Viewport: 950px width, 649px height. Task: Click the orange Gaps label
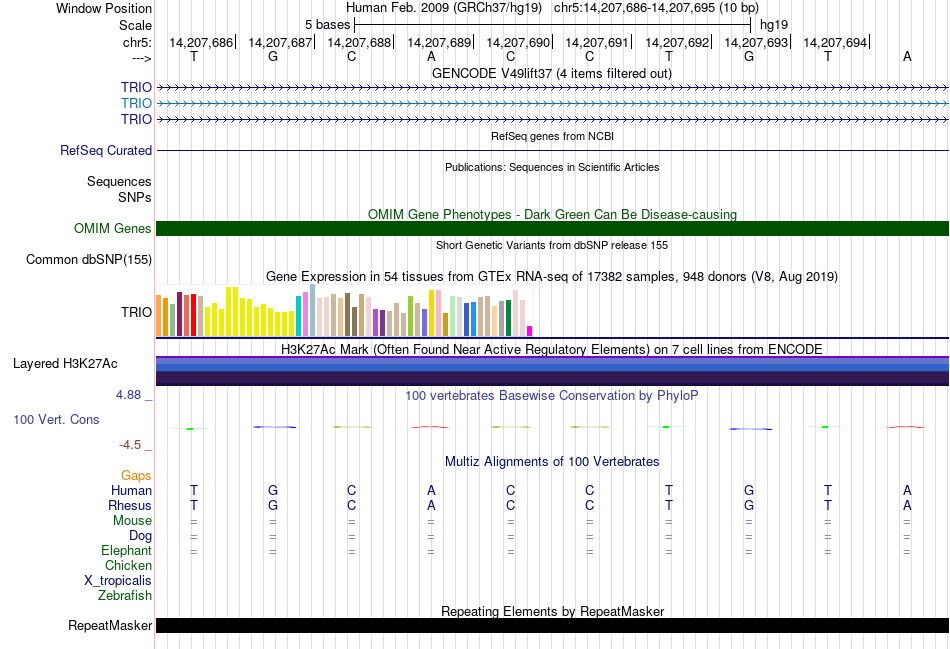(x=136, y=476)
